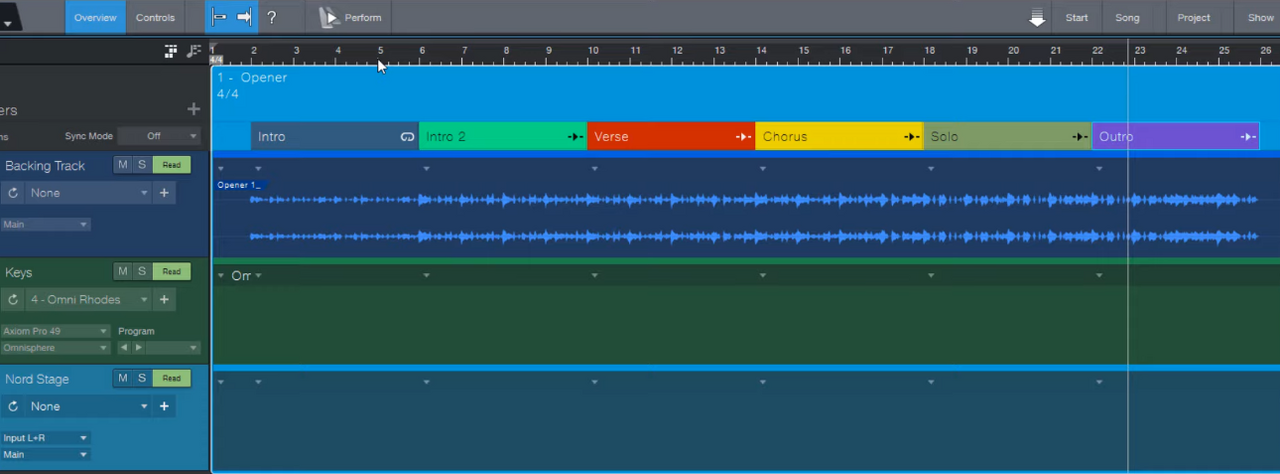Click the reload icon on the Keys player
The height and width of the screenshot is (474, 1280).
point(13,300)
